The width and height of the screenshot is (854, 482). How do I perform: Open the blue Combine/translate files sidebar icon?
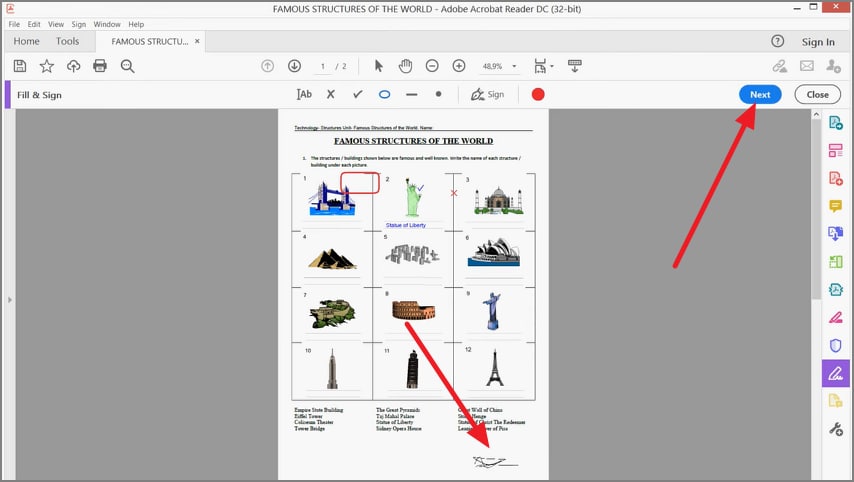point(835,234)
